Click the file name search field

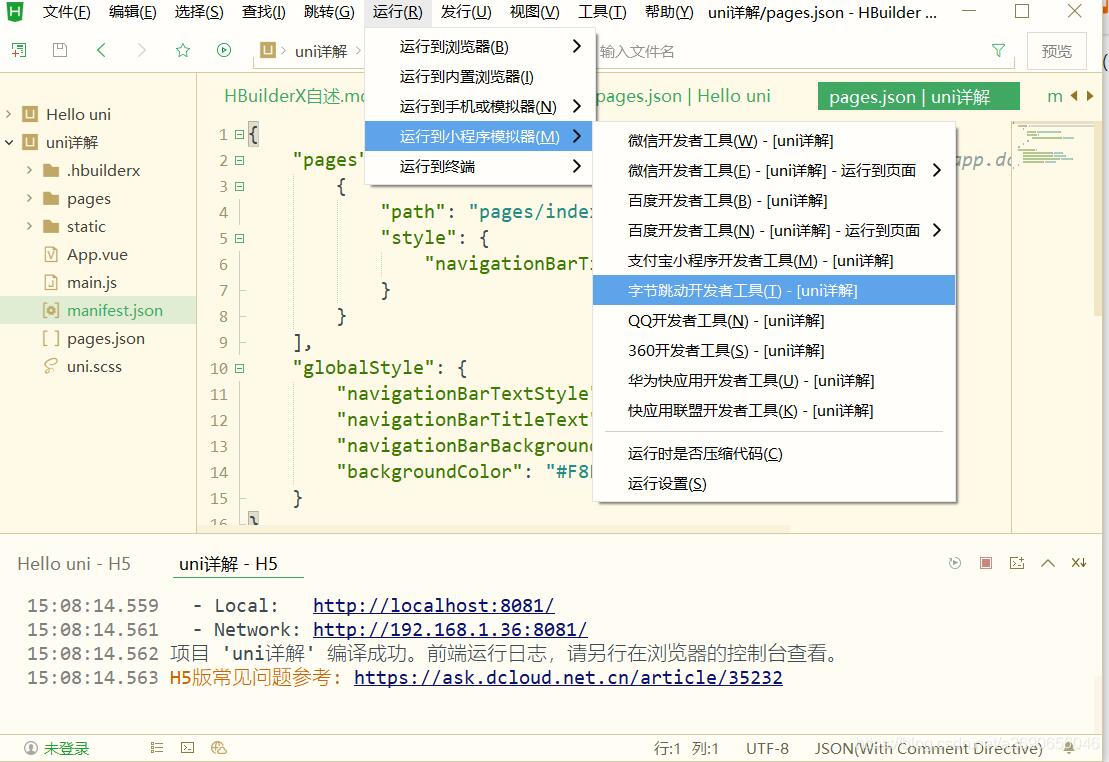[x=792, y=51]
